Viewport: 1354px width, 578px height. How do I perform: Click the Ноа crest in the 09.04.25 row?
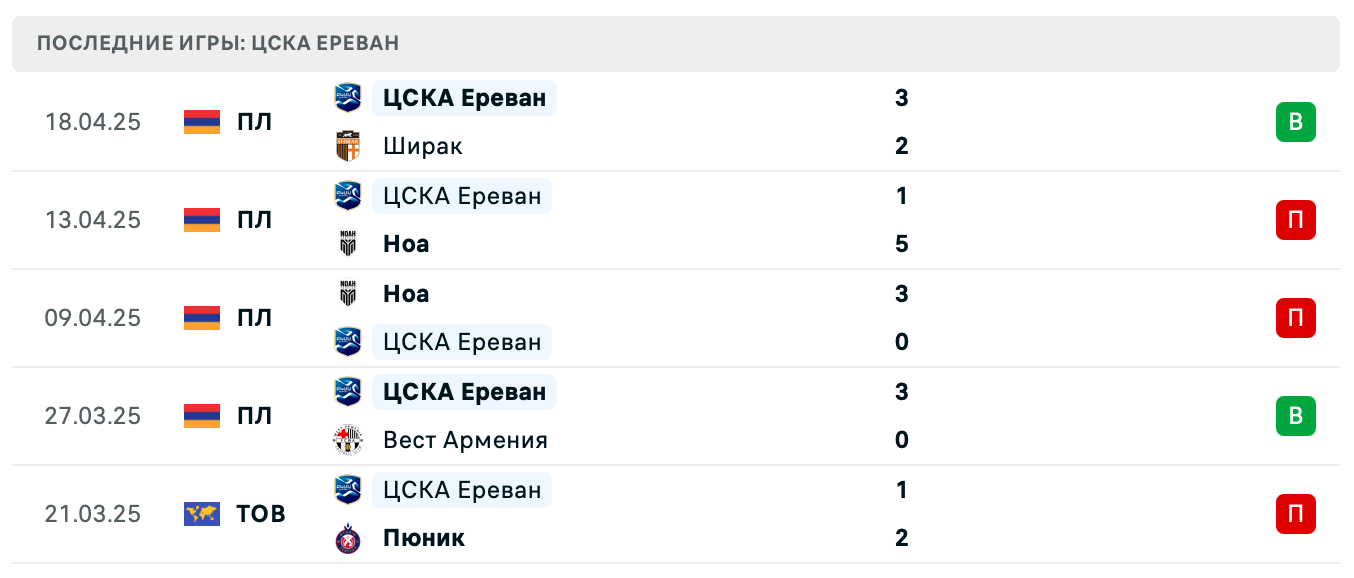tap(349, 294)
